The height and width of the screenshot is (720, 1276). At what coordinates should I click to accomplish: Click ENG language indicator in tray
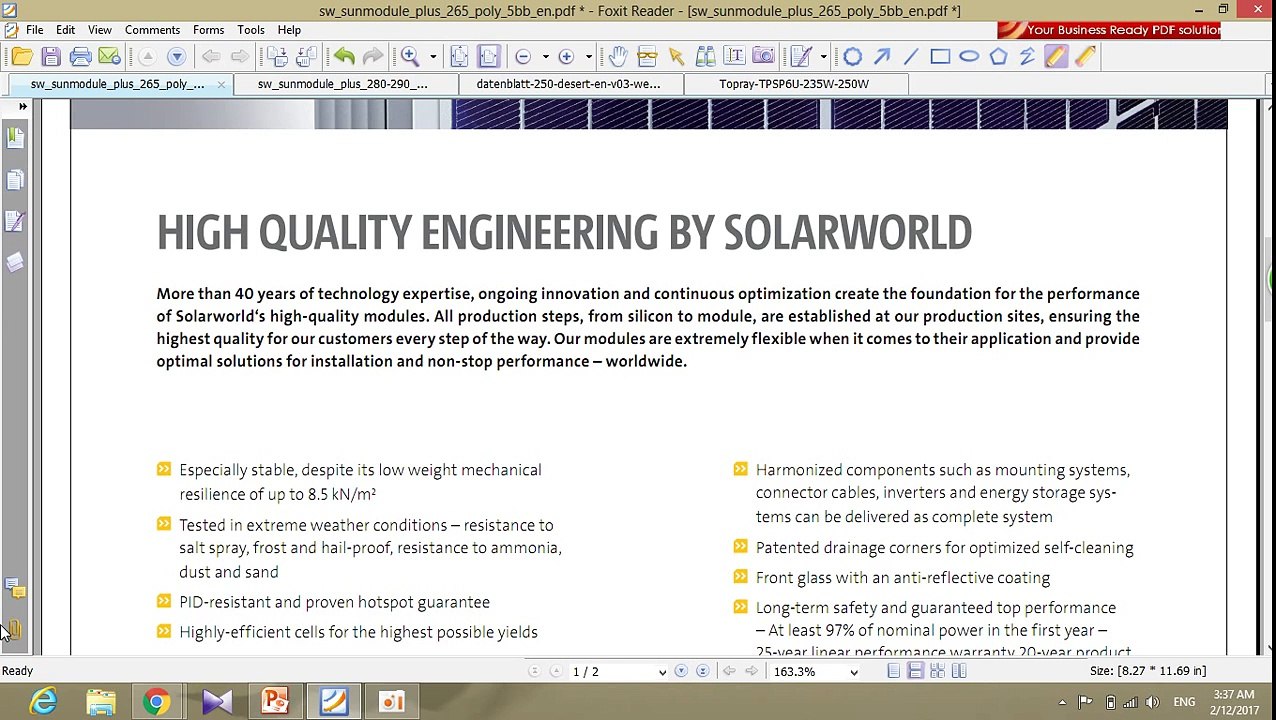1184,702
